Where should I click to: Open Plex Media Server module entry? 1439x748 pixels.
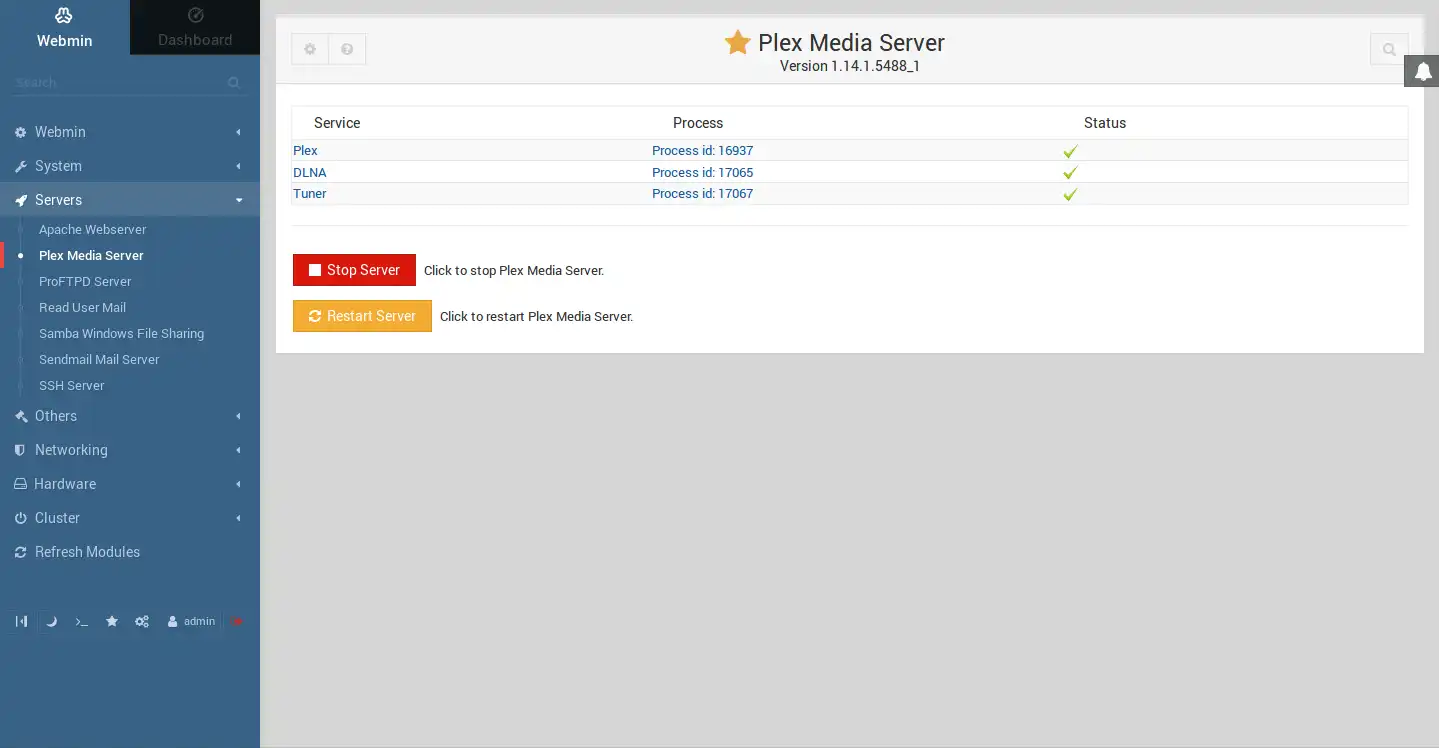pyautogui.click(x=91, y=256)
